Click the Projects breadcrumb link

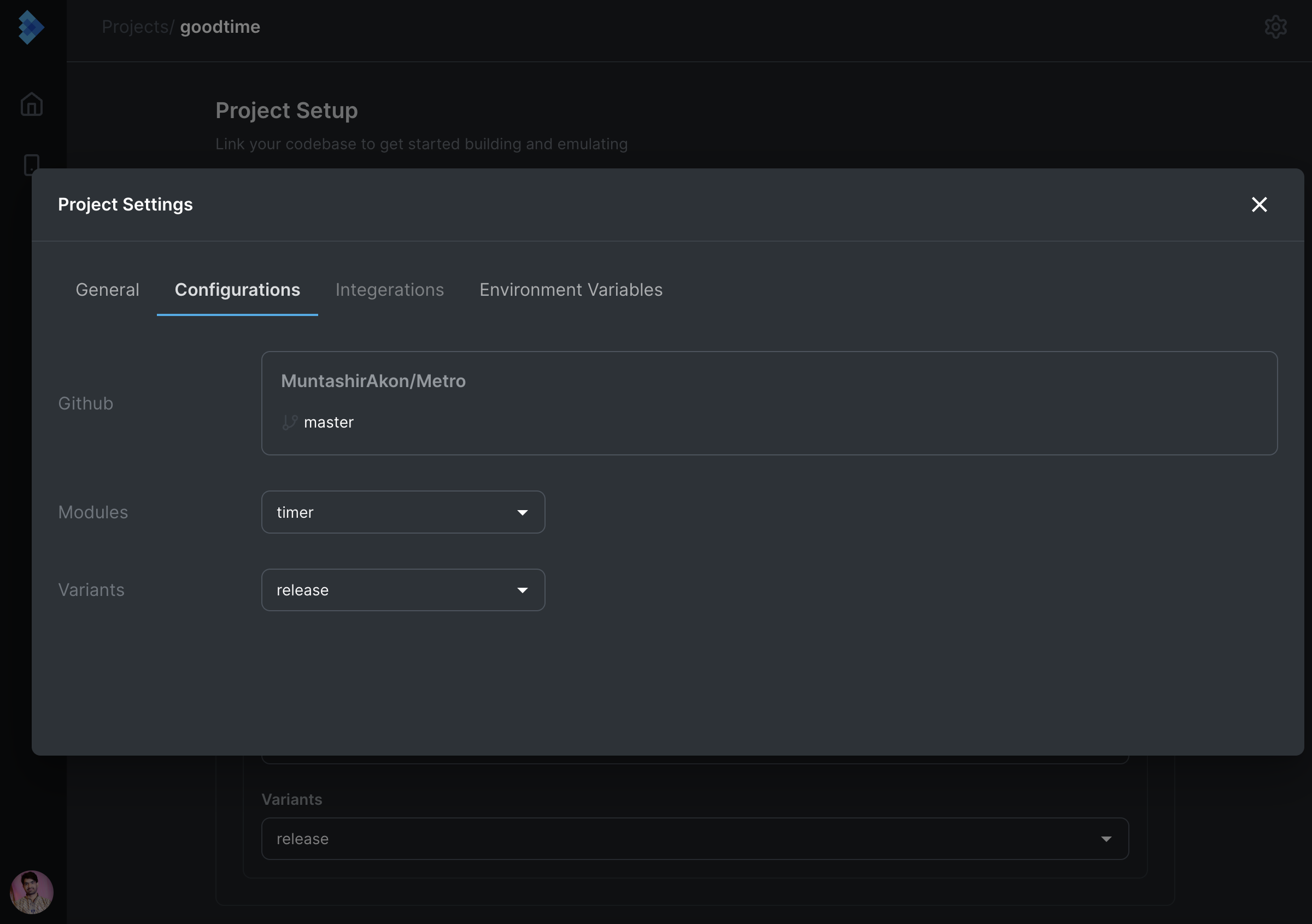click(x=135, y=27)
